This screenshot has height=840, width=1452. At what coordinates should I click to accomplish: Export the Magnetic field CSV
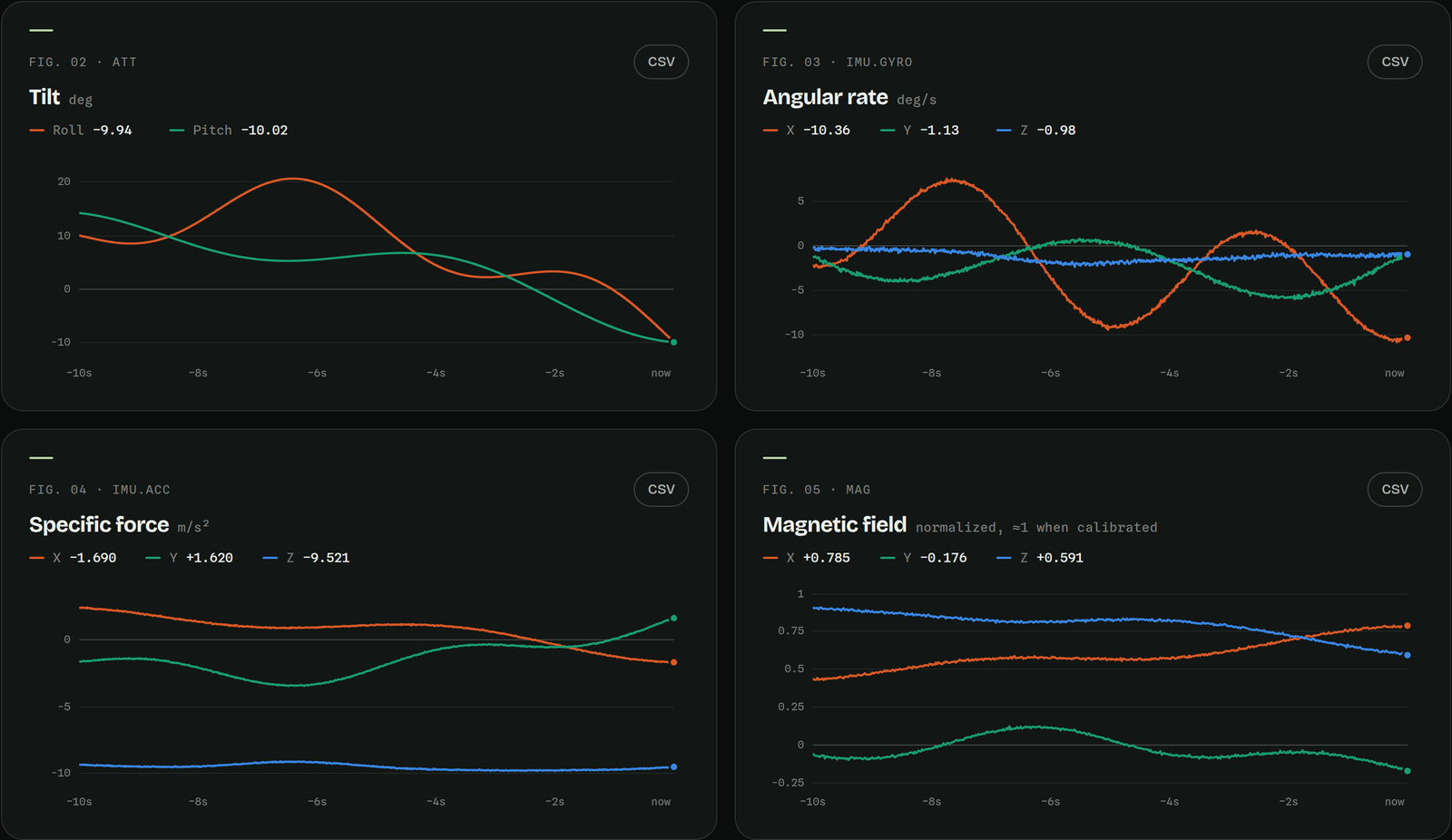pos(1394,489)
